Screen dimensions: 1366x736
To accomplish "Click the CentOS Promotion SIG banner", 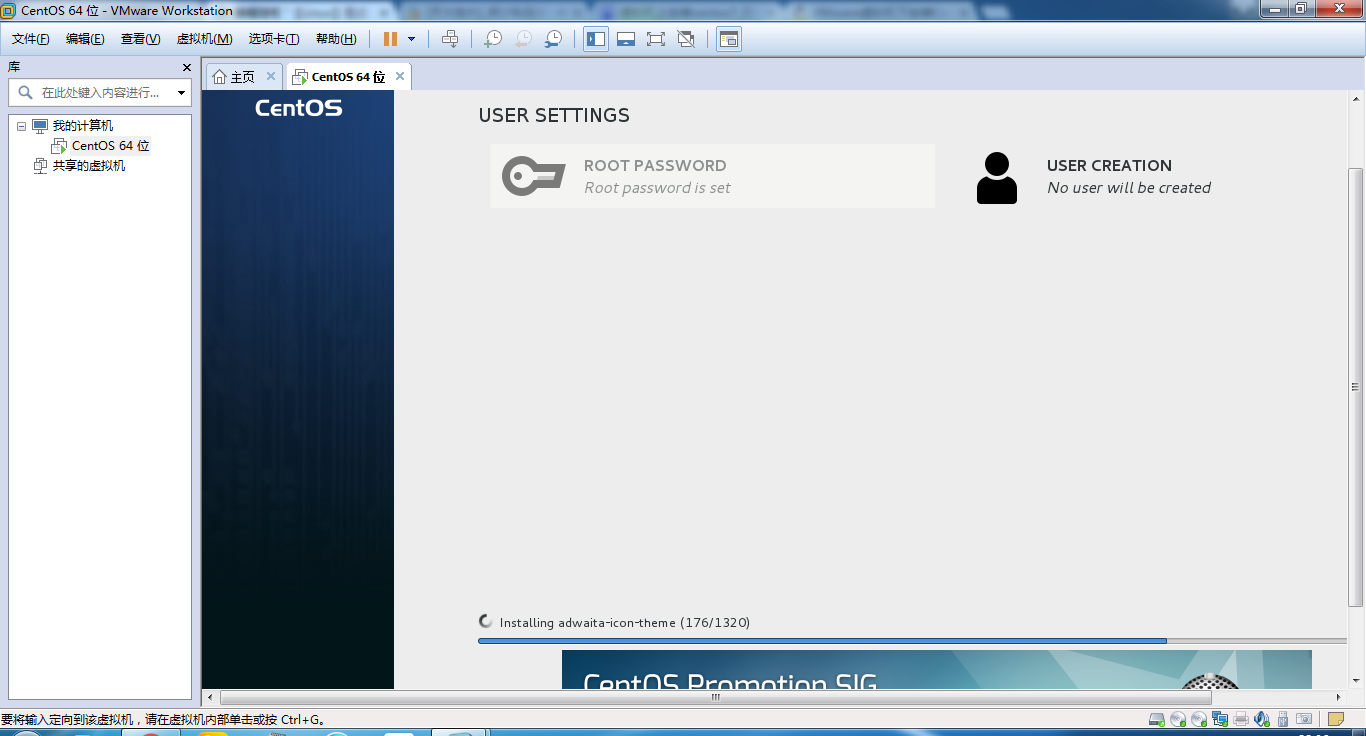I will tap(936, 669).
